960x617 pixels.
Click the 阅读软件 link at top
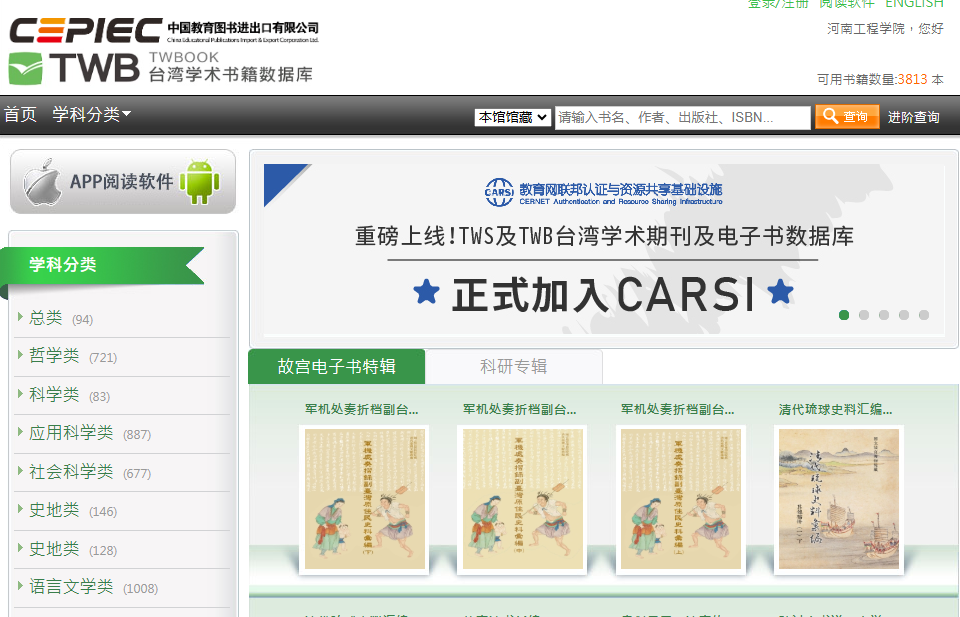coord(847,4)
